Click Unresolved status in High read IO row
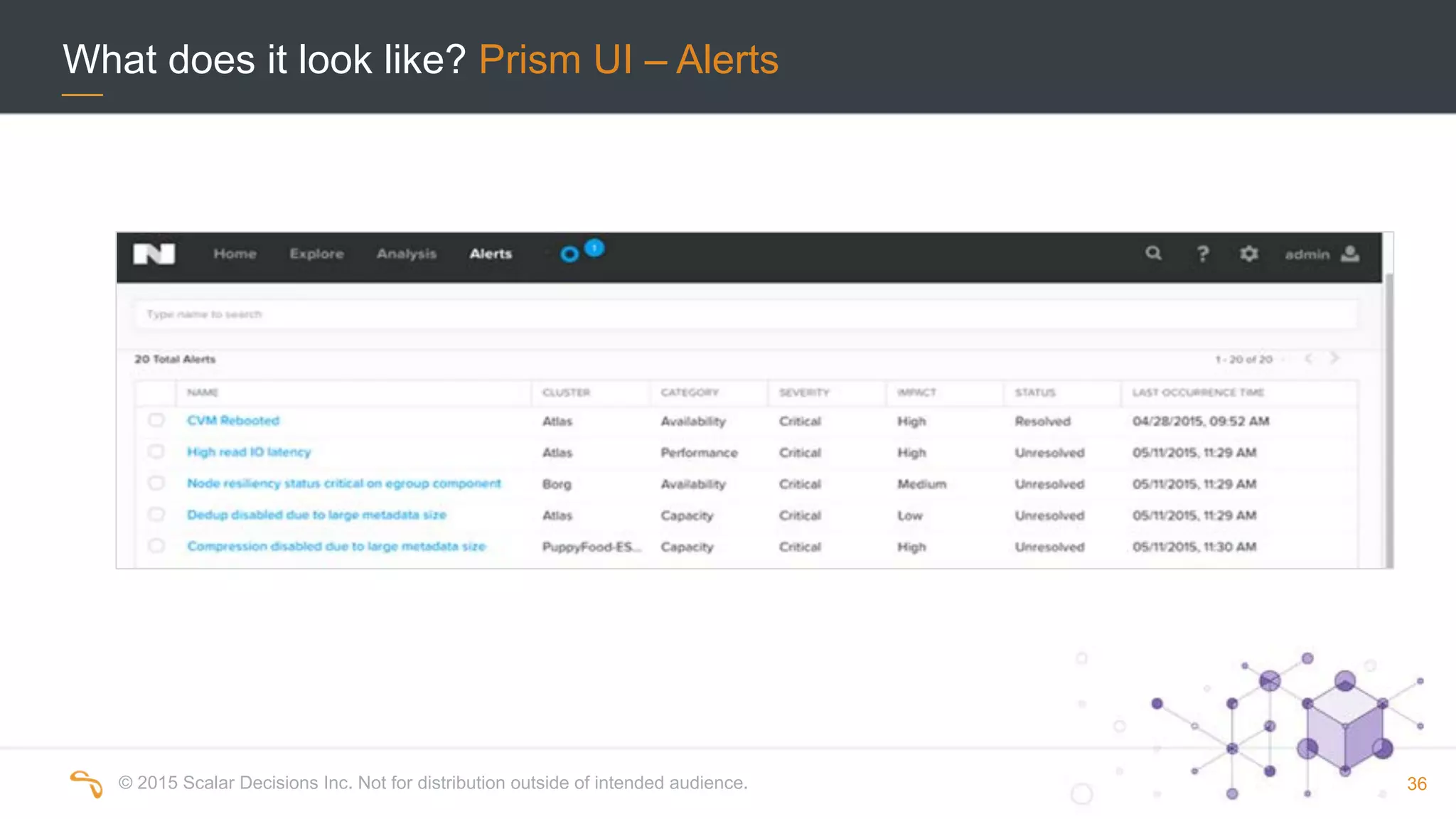Image resolution: width=1456 pixels, height=819 pixels. pyautogui.click(x=1049, y=453)
